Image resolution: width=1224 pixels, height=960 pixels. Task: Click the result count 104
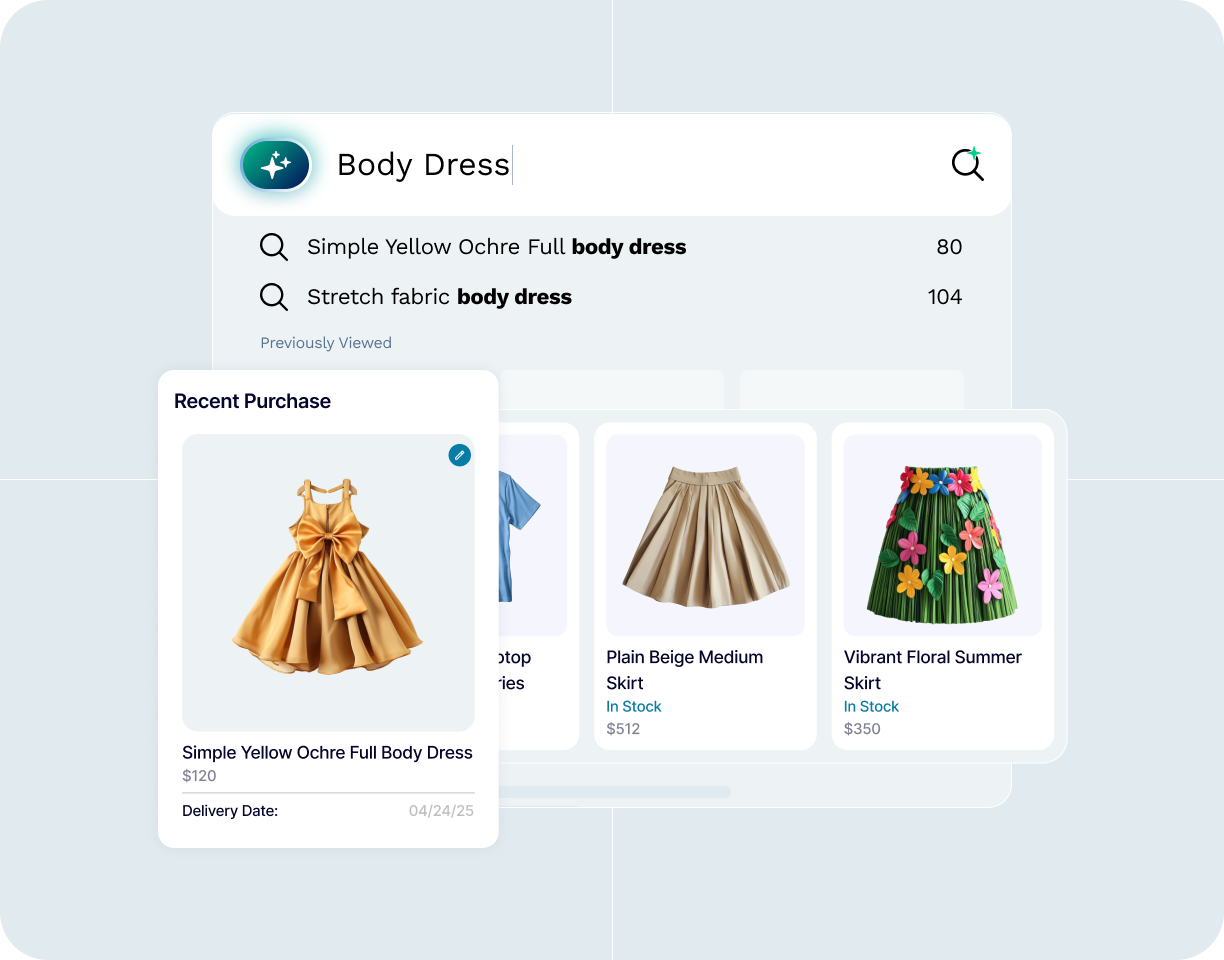945,297
